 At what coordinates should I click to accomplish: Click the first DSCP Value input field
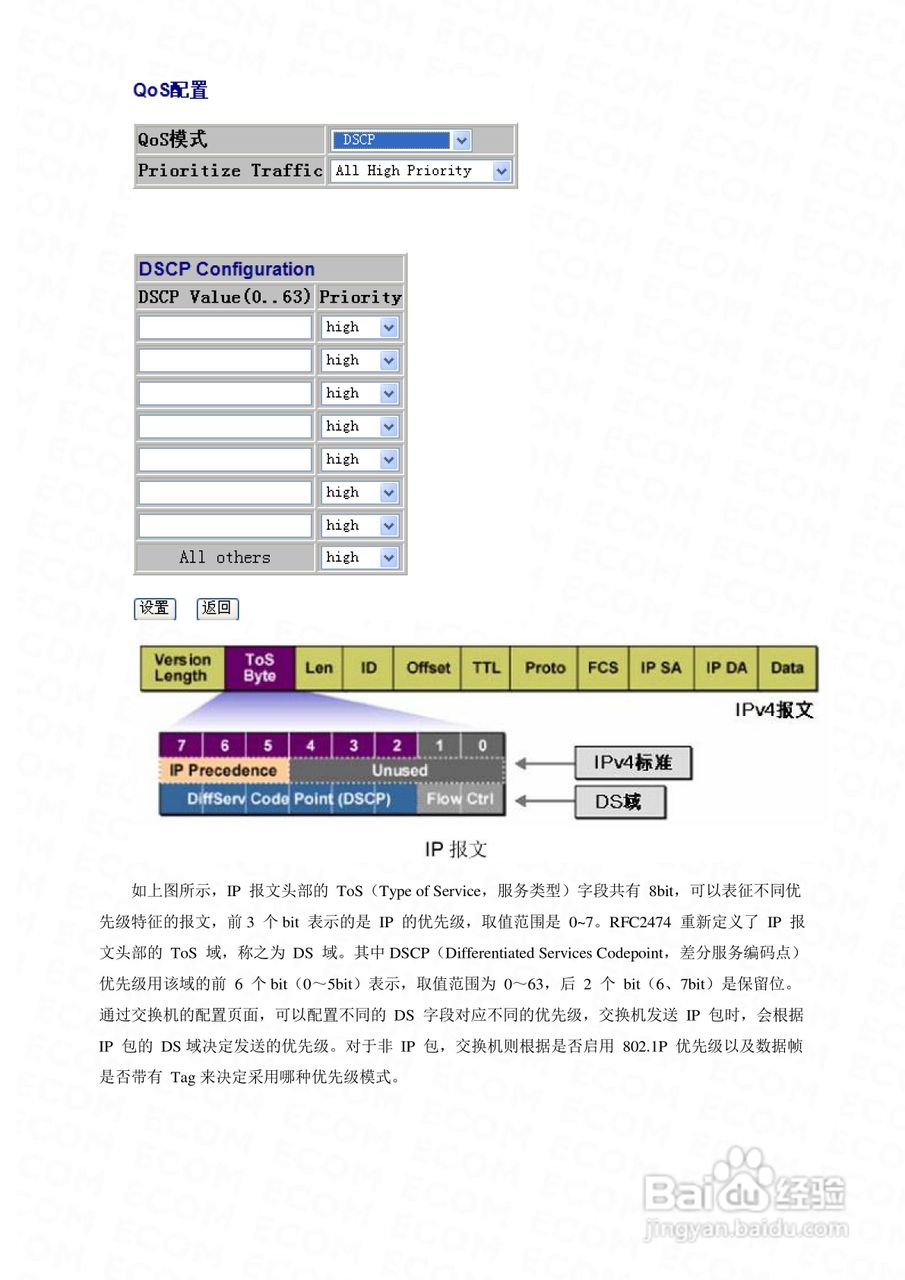(x=224, y=327)
